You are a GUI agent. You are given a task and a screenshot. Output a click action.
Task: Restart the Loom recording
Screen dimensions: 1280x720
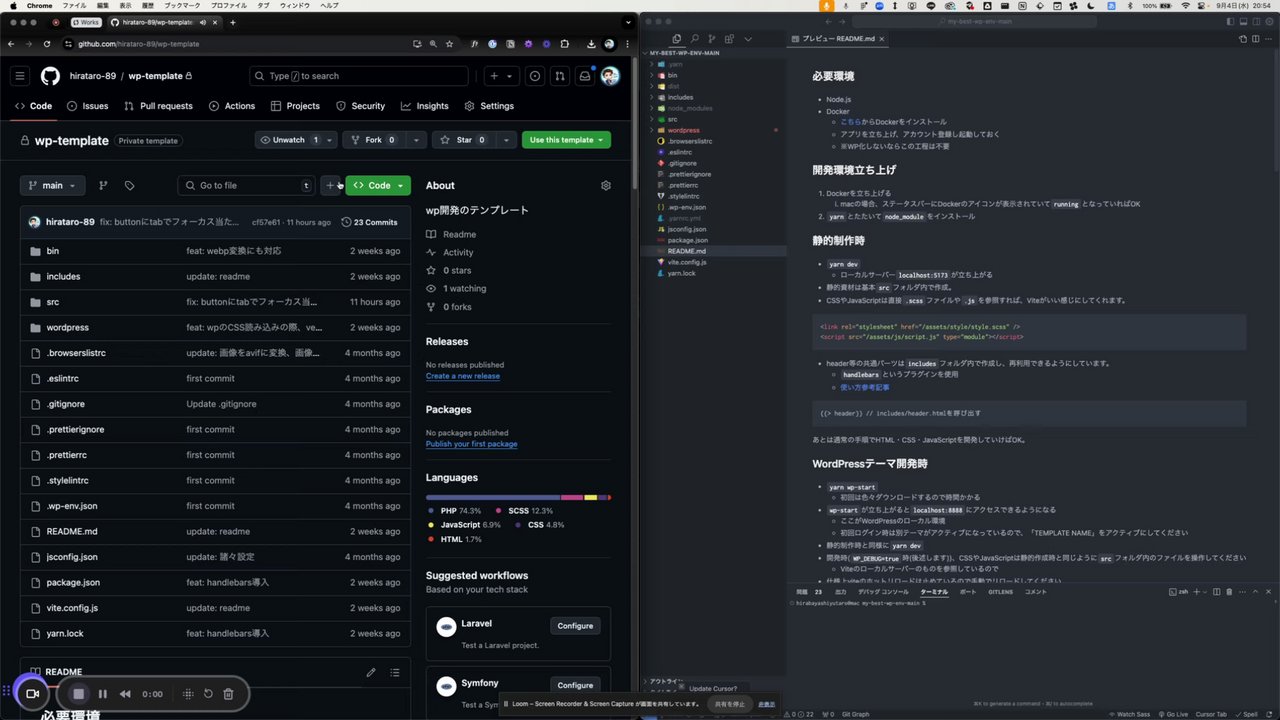click(x=208, y=694)
